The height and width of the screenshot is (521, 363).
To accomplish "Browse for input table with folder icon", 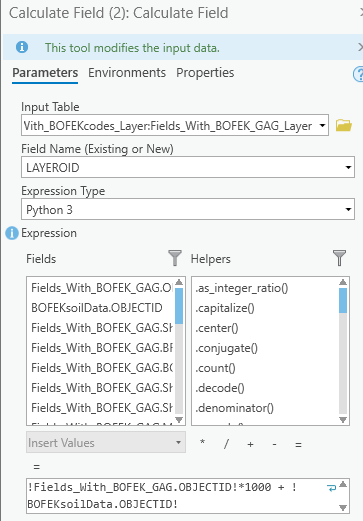I will 344,126.
